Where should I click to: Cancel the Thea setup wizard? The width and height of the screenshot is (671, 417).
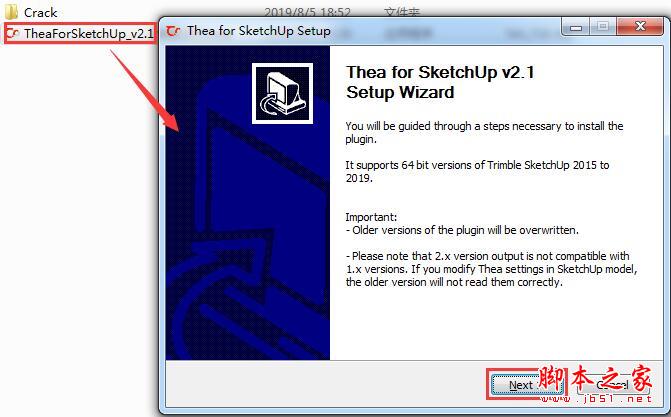613,385
